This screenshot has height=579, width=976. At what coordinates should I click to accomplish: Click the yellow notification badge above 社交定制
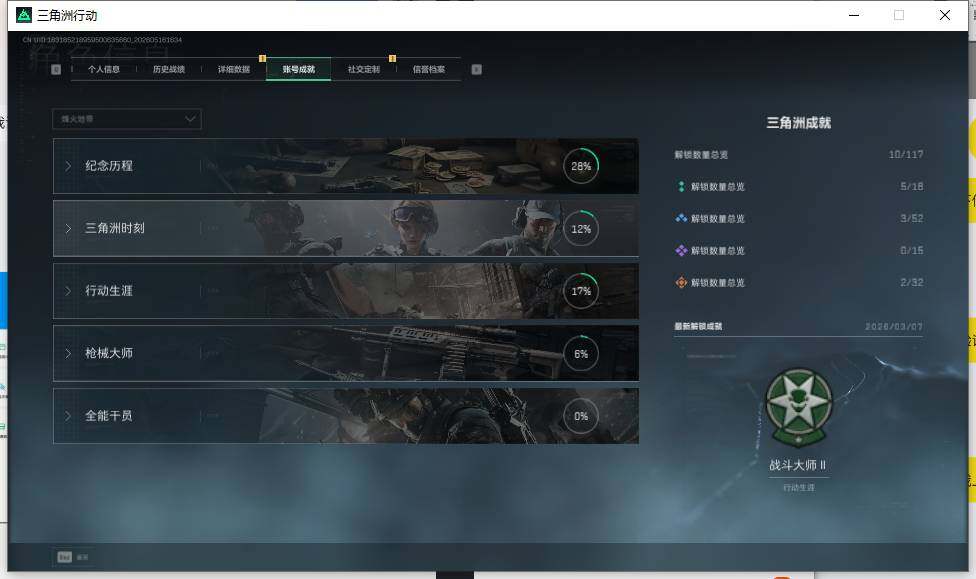392,59
